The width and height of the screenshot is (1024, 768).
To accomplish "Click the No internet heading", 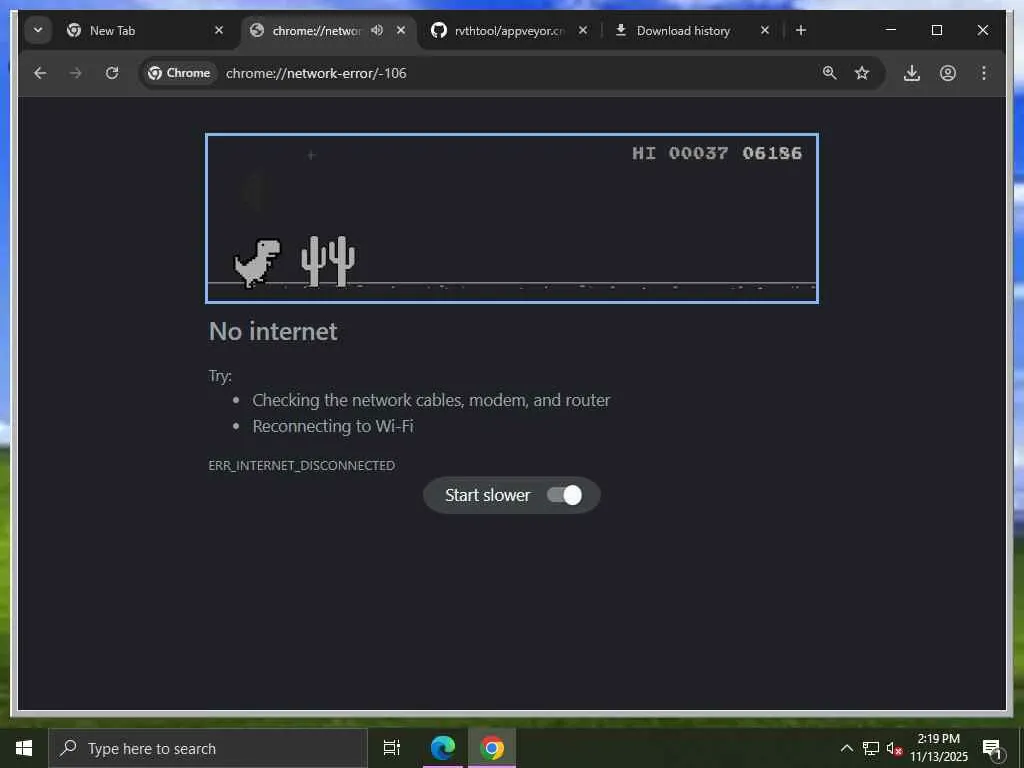I will click(273, 332).
